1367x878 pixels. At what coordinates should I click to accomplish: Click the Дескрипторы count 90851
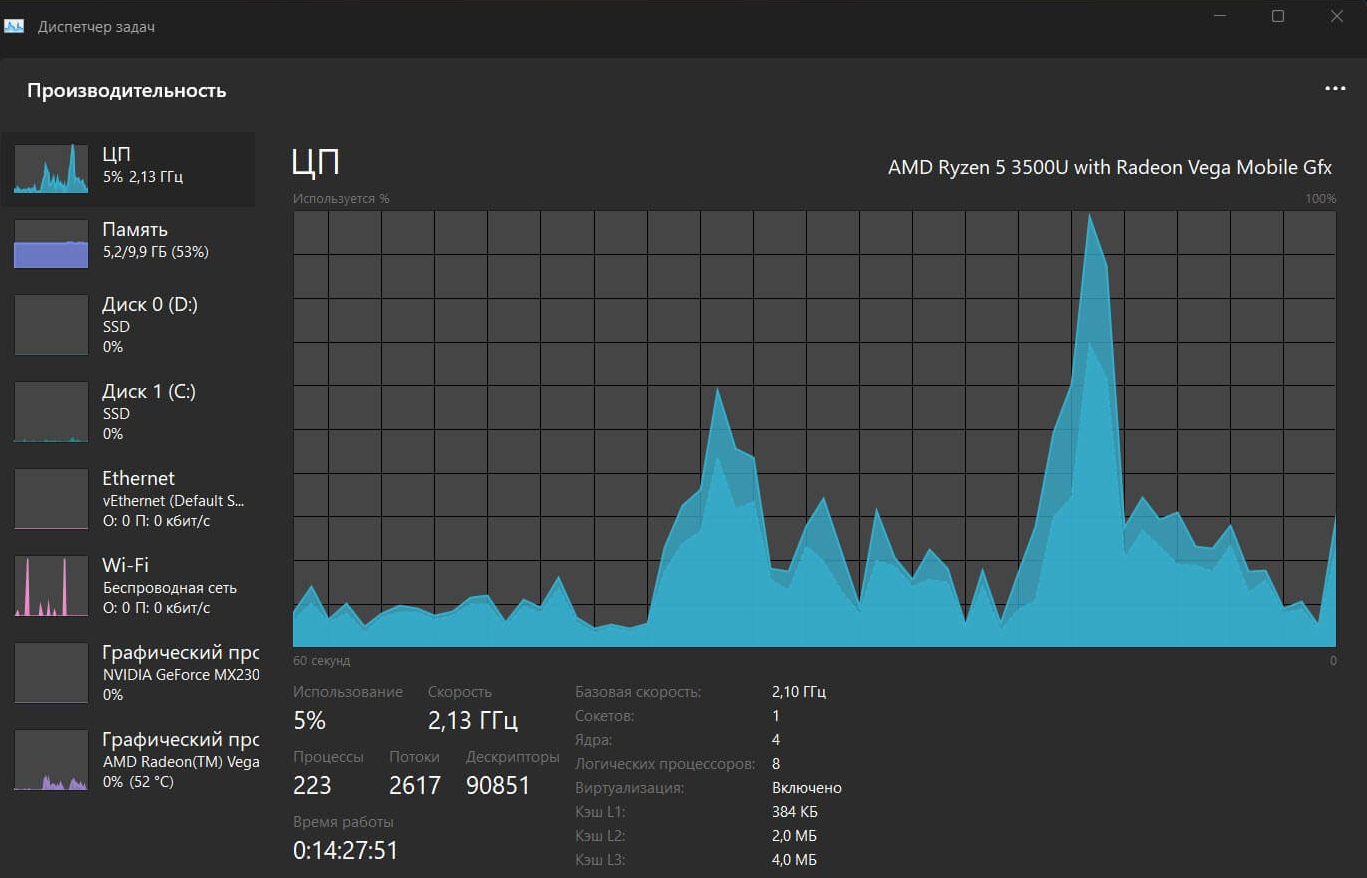point(498,786)
